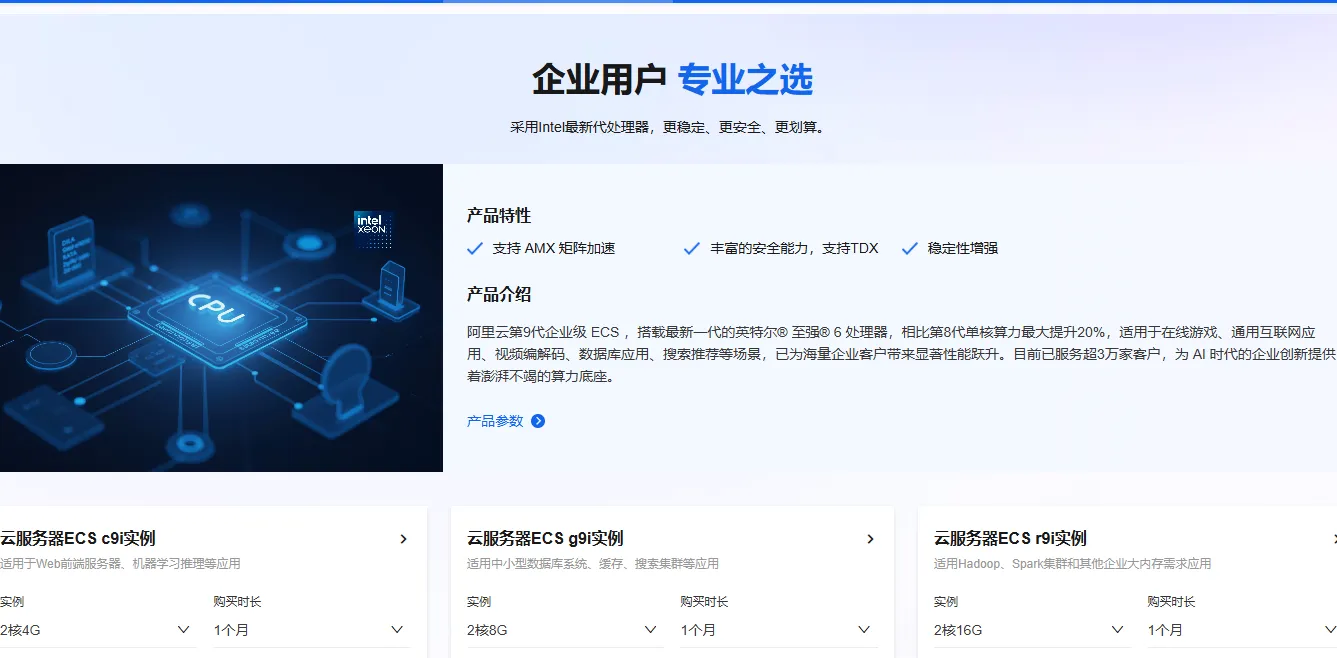Screen dimensions: 1337x658
Task: Click the 适用Hadoop、Spark集群 description text
Action: pyautogui.click(x=1072, y=564)
